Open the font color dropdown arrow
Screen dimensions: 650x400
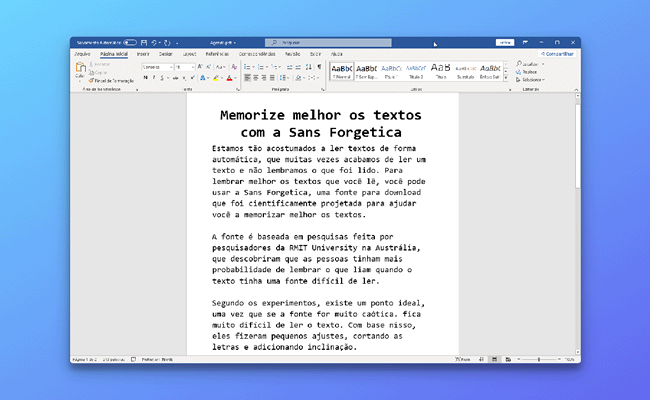pos(235,78)
